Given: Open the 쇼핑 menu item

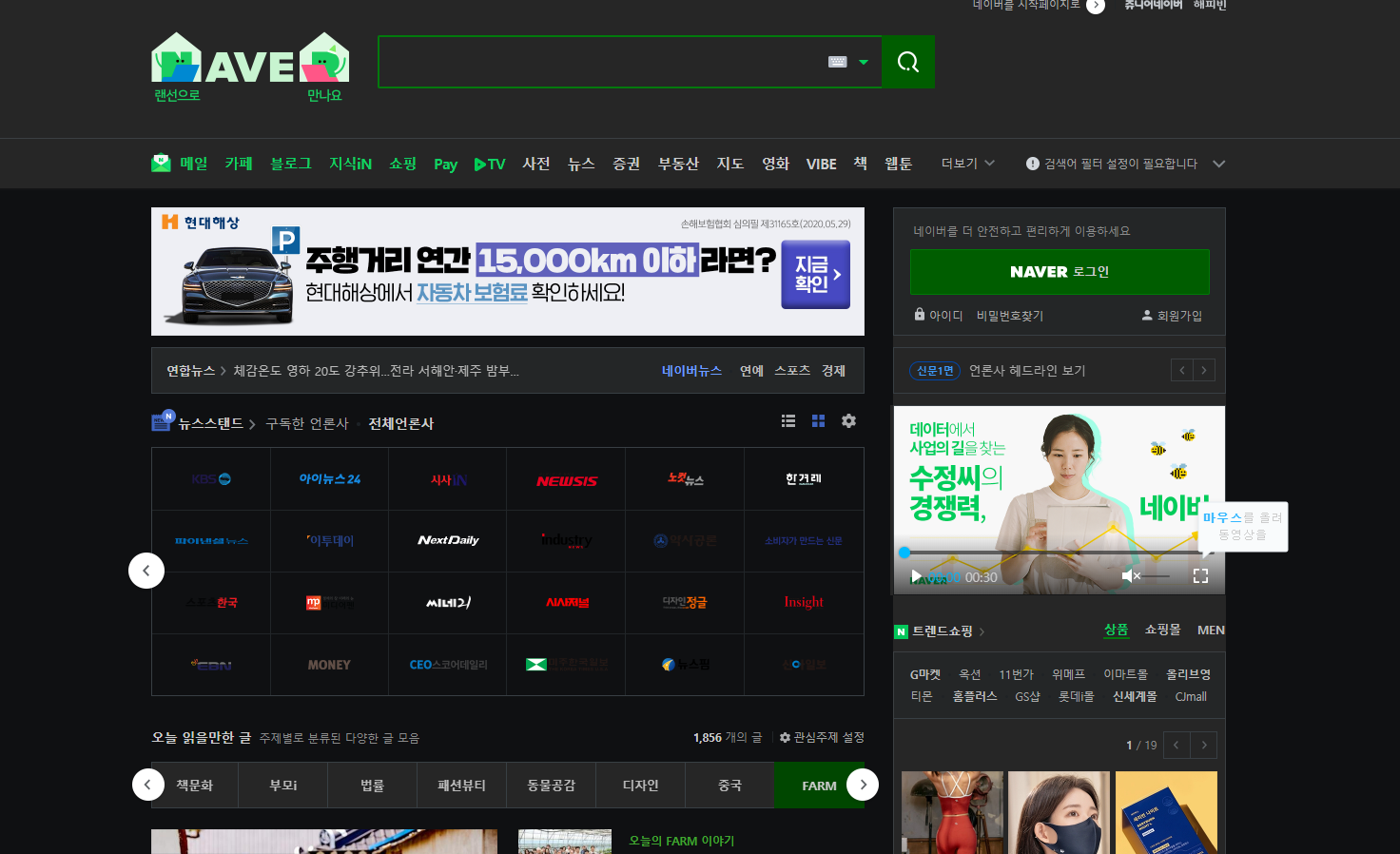Looking at the screenshot, I should pyautogui.click(x=402, y=164).
